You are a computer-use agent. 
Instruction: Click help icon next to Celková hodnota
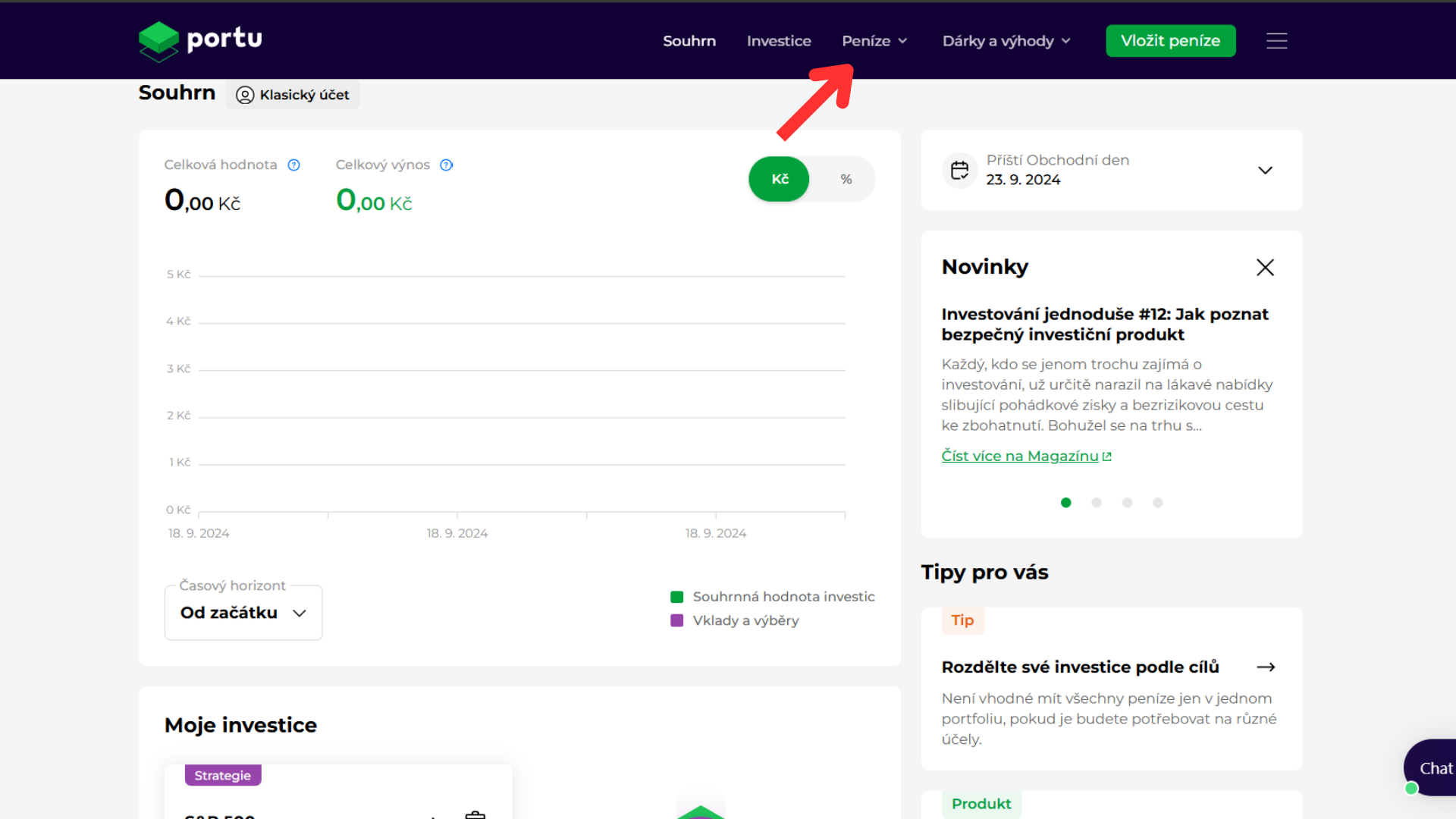pos(294,165)
